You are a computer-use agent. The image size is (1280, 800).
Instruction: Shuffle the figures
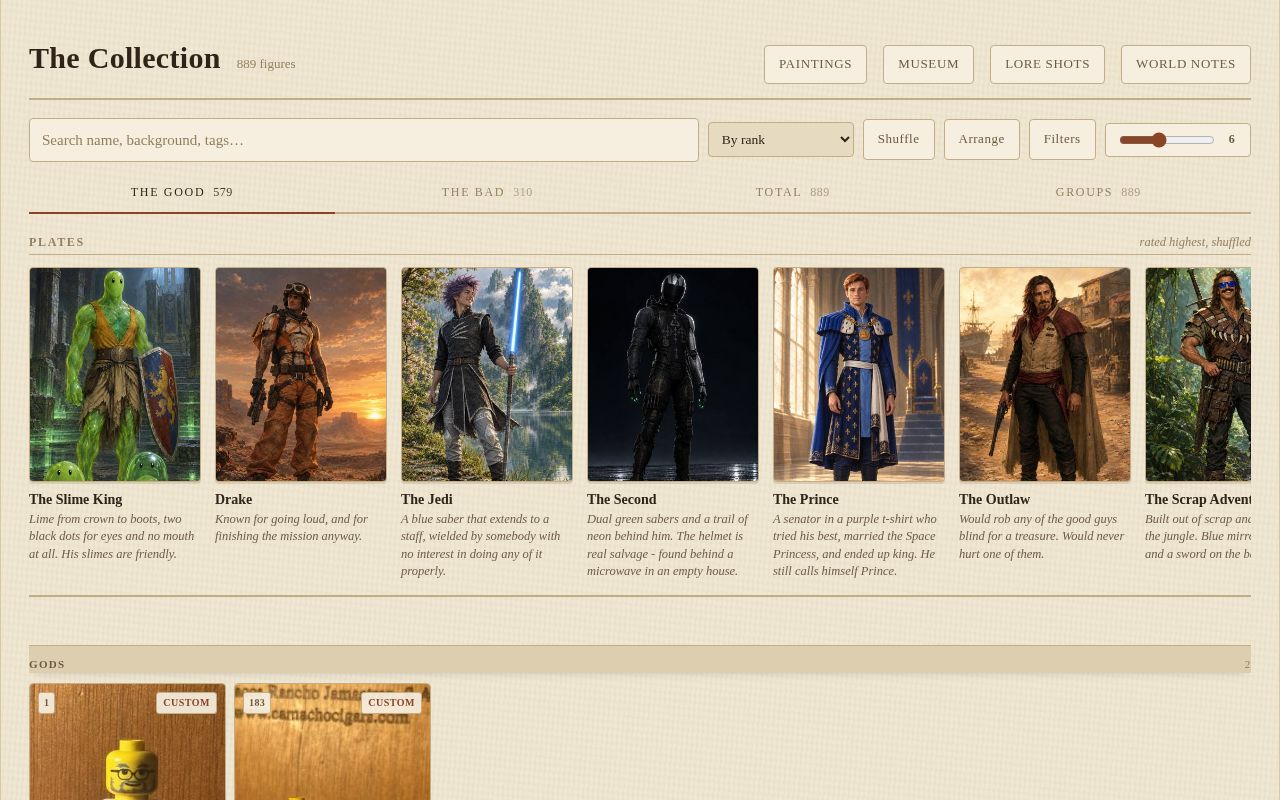(898, 140)
